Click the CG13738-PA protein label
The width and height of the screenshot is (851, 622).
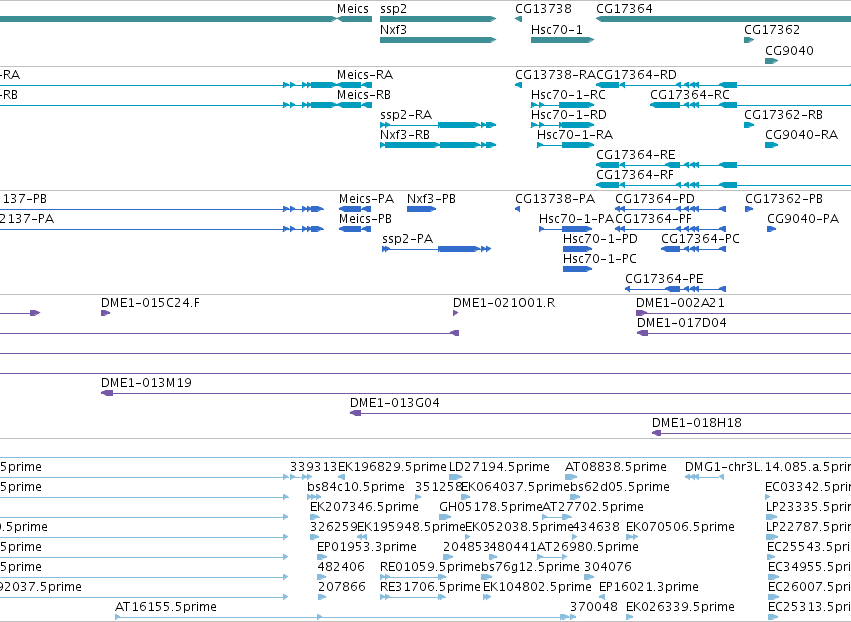pos(555,199)
